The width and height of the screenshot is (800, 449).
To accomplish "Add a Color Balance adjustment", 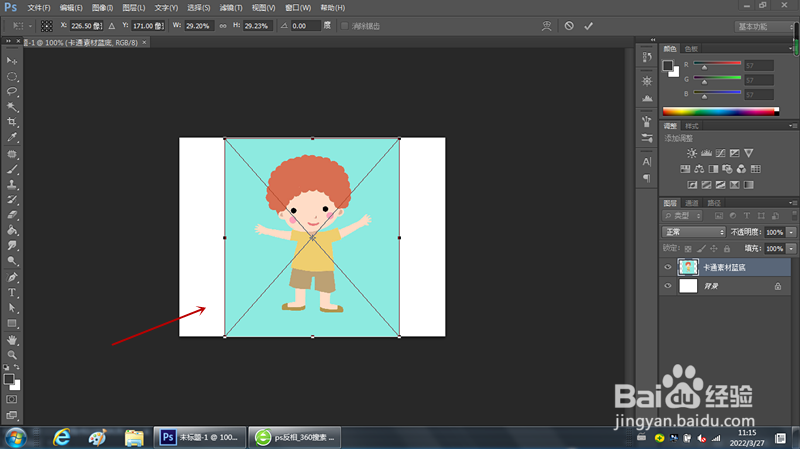I will (699, 169).
